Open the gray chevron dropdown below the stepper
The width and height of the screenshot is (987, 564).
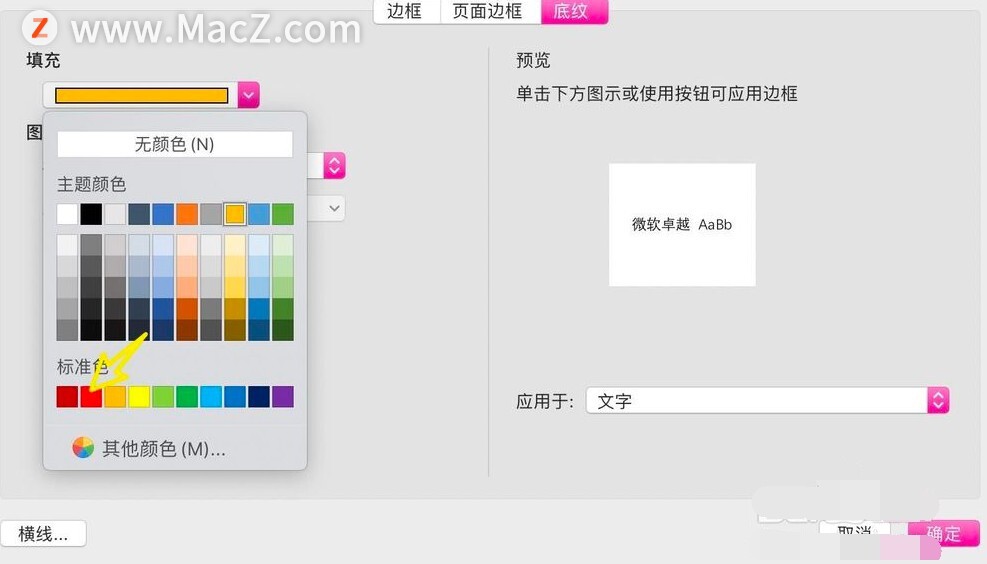[335, 208]
